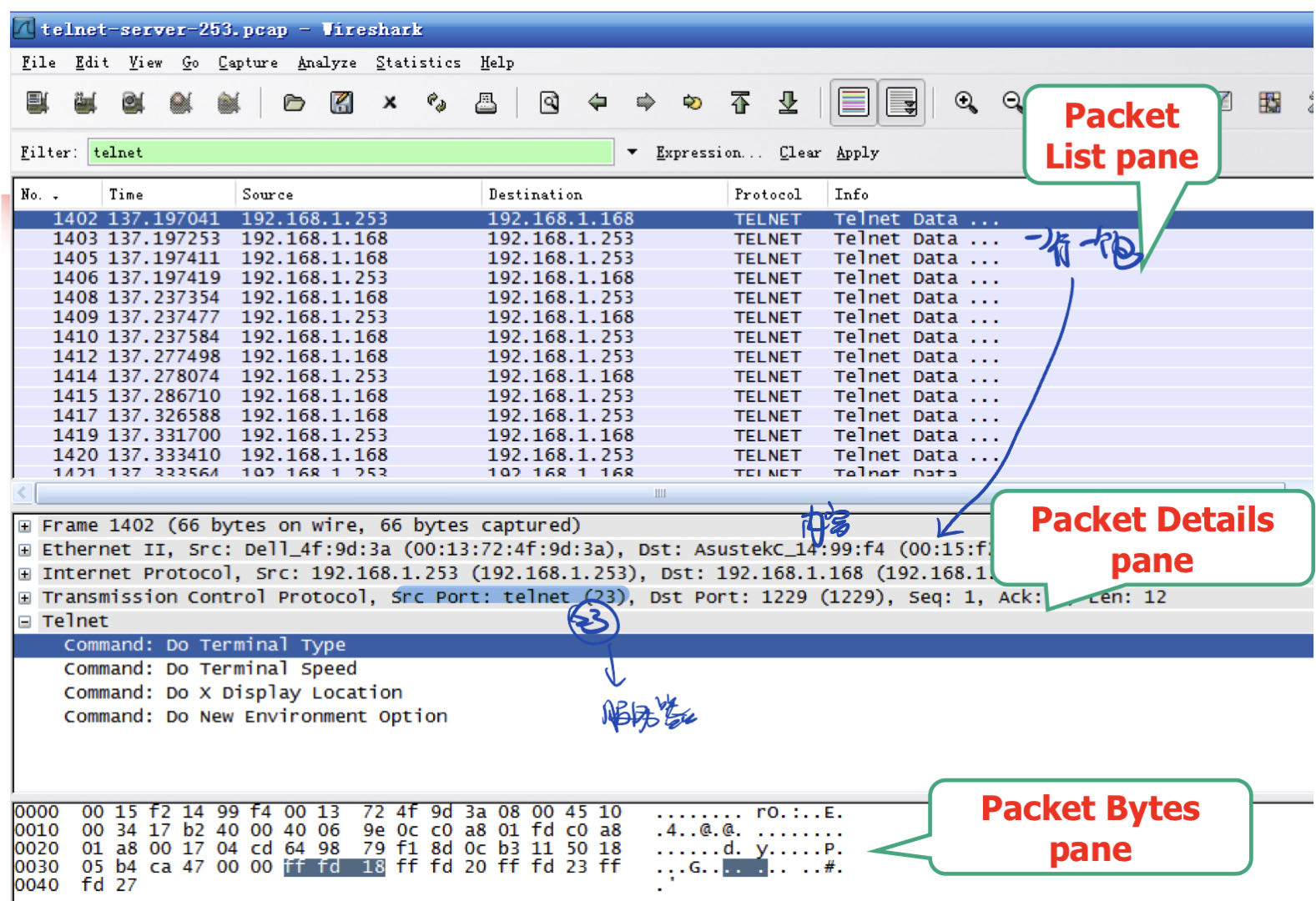Click the packet list left scroll arrow
Image resolution: width=1316 pixels, height=901 pixels.
(23, 493)
